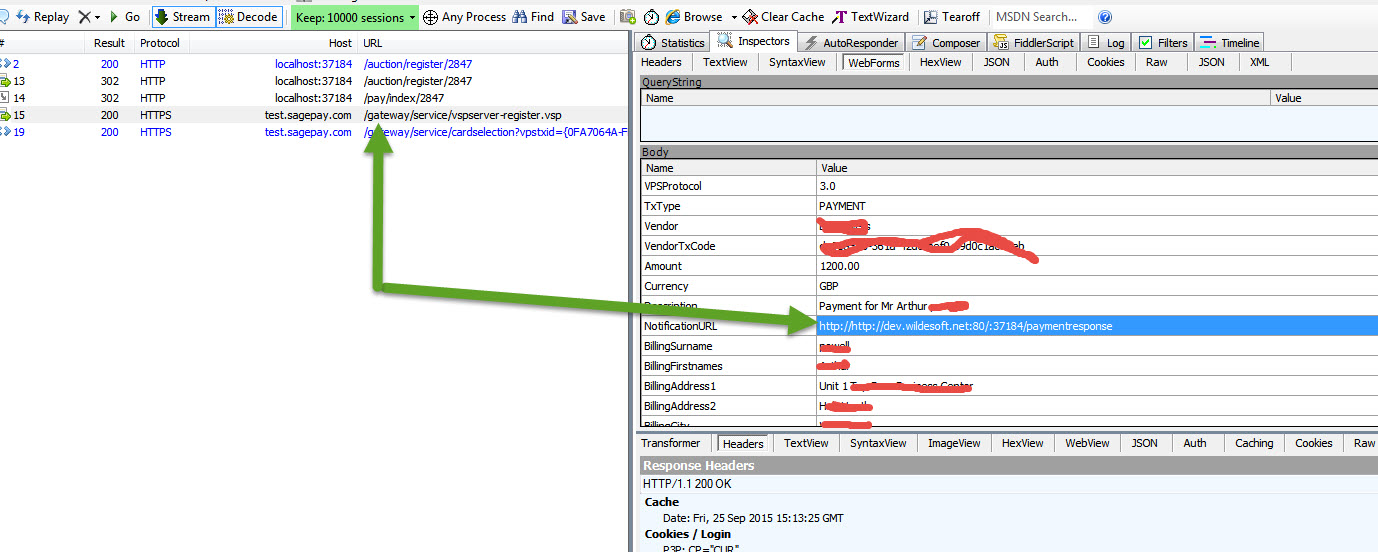This screenshot has height=552, width=1378.
Task: Open the Remove (X) sessions dropdown
Action: coord(89,17)
